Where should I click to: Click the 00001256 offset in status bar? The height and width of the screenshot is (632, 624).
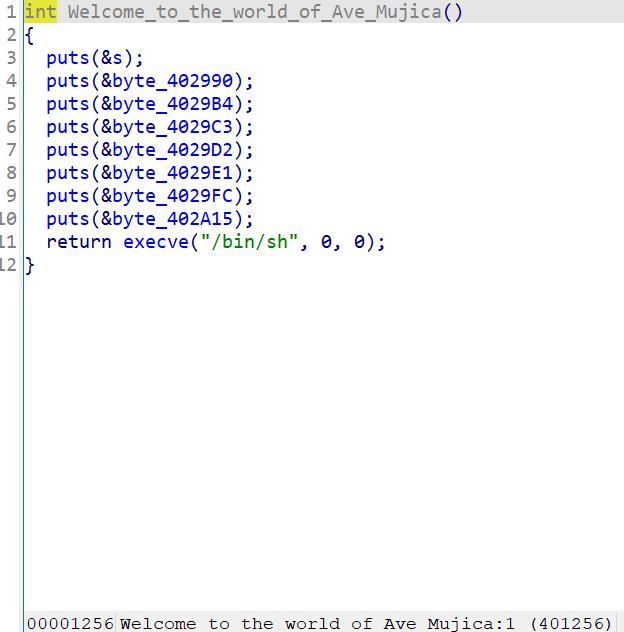(x=70, y=623)
